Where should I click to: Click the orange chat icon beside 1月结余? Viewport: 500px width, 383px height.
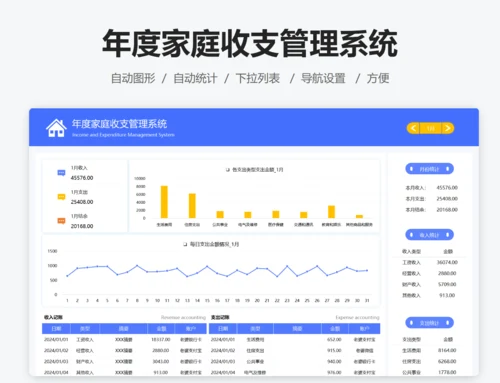pos(61,221)
